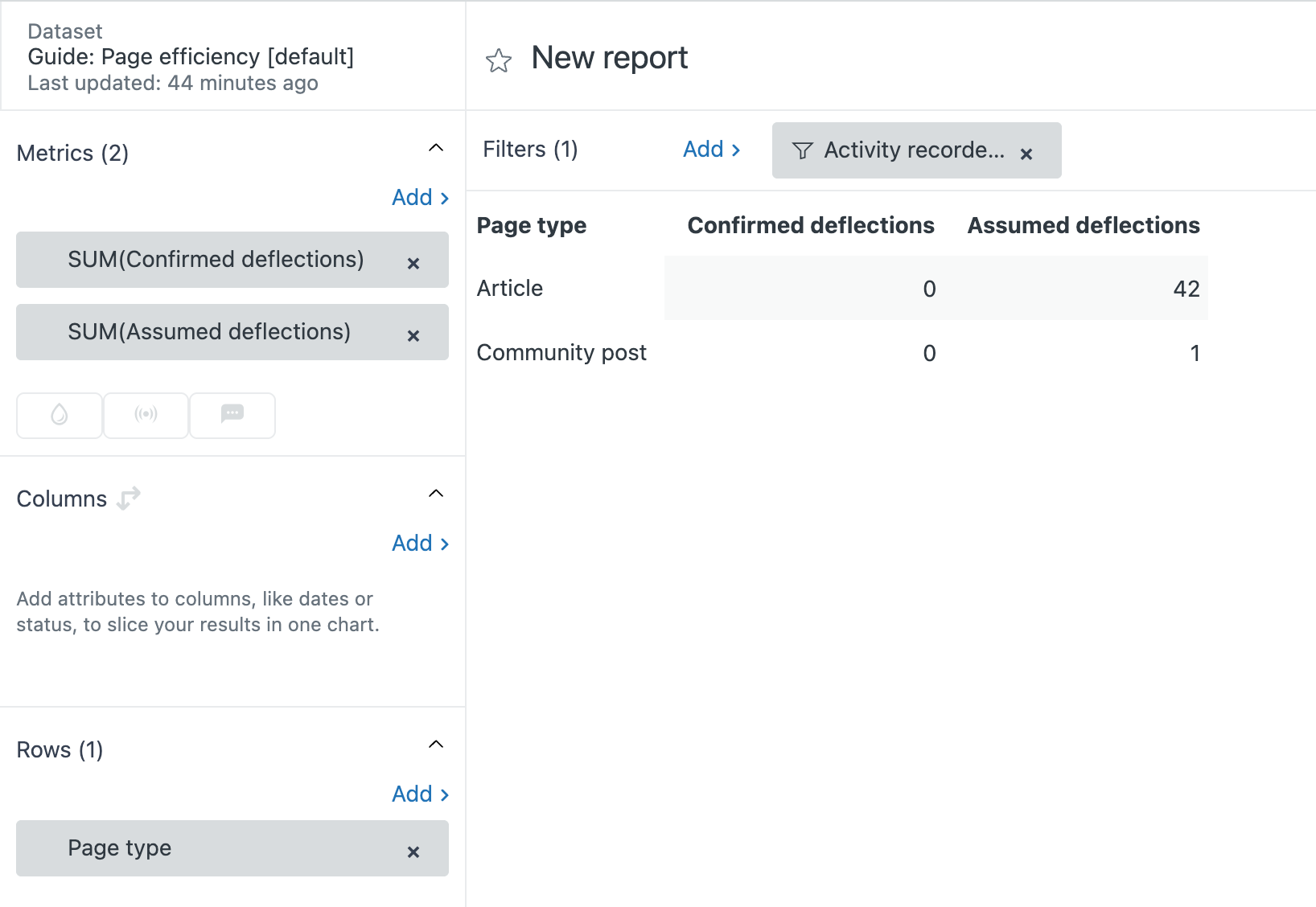Viewport: 1316px width, 907px height.
Task: Remove Page type from Rows
Action: (413, 852)
